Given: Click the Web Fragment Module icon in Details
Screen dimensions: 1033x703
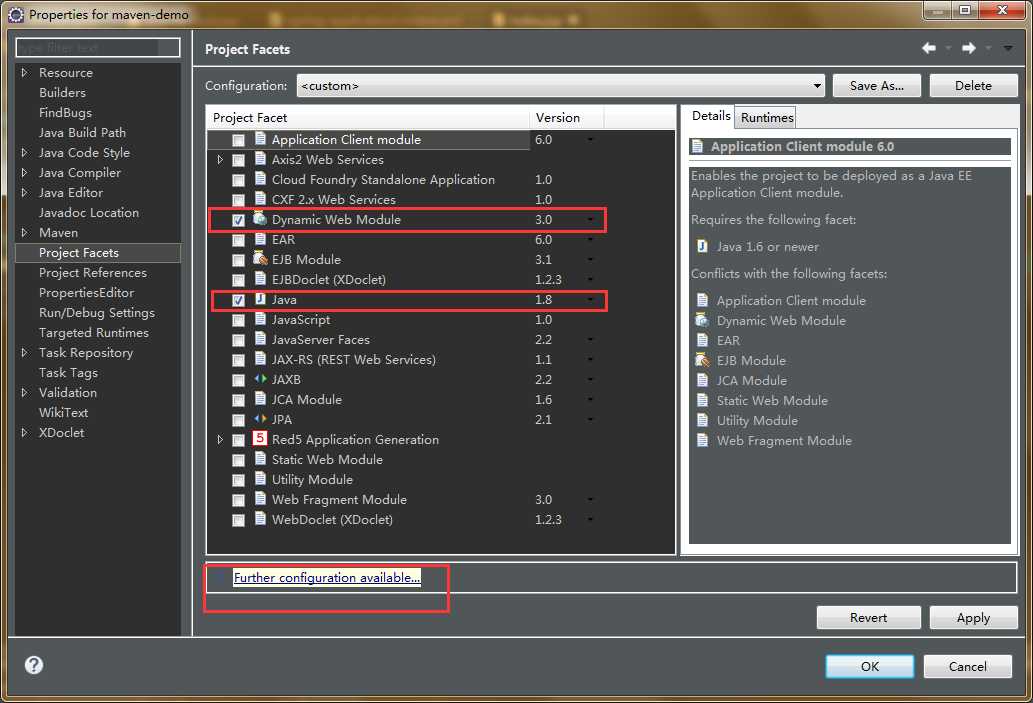Looking at the screenshot, I should coord(702,440).
